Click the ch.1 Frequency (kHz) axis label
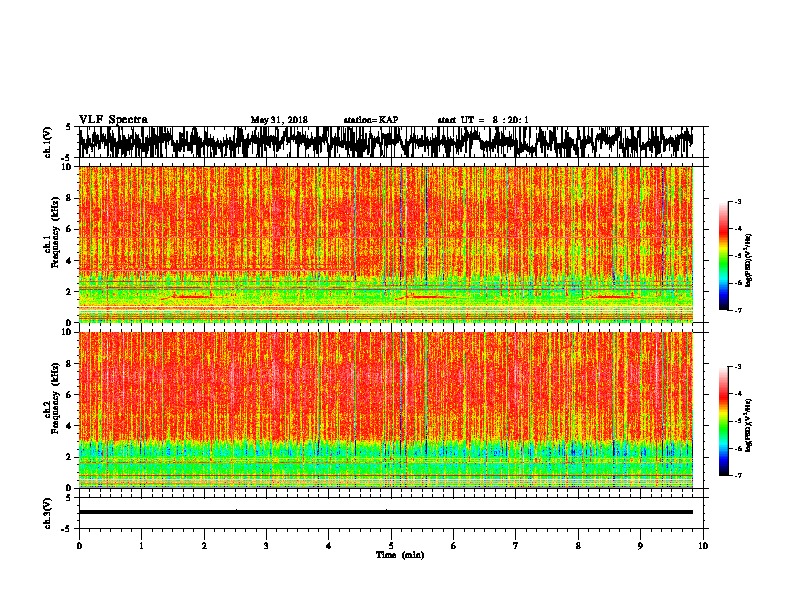This screenshot has height=612, width=792. 52,233
